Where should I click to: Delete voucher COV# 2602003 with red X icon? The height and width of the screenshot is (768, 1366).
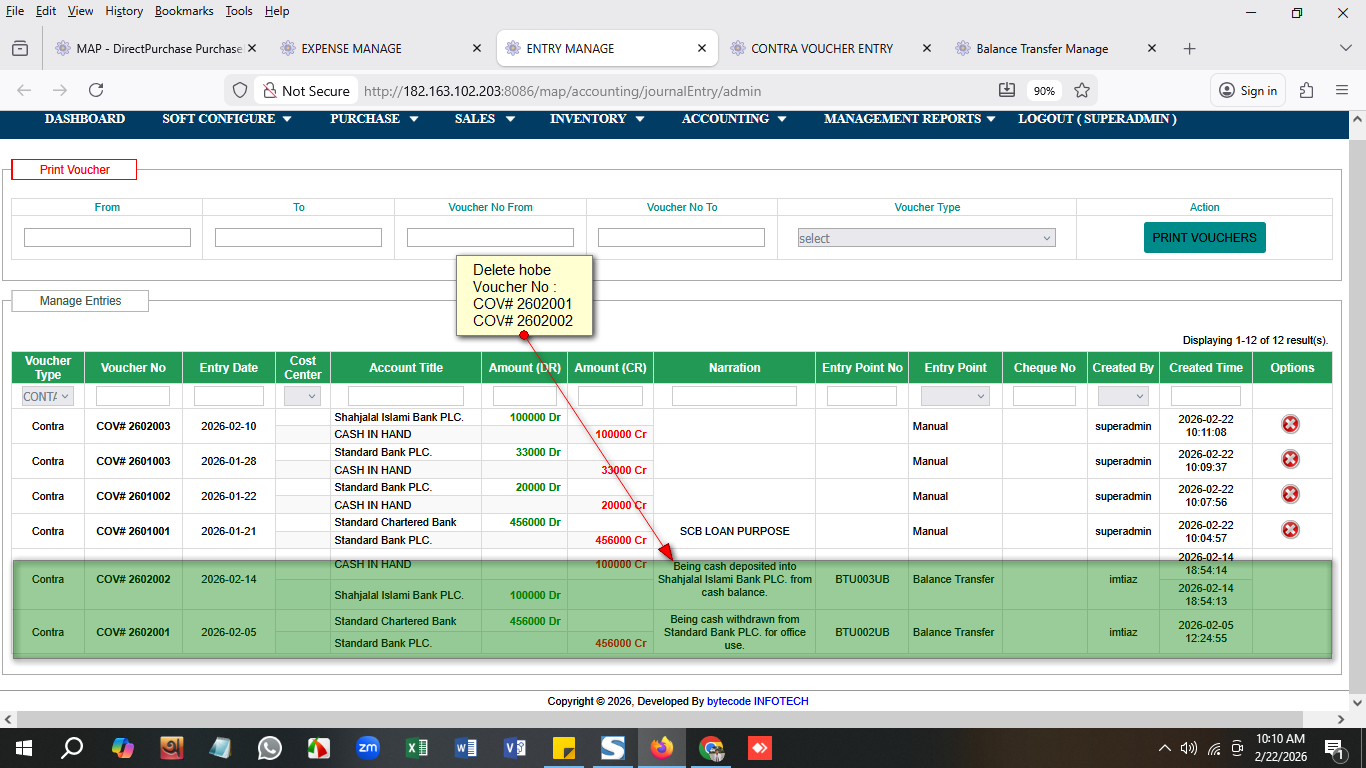[1290, 425]
